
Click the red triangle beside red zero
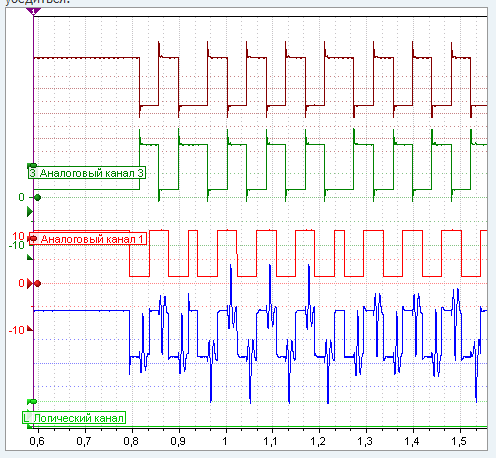[x=30, y=284]
